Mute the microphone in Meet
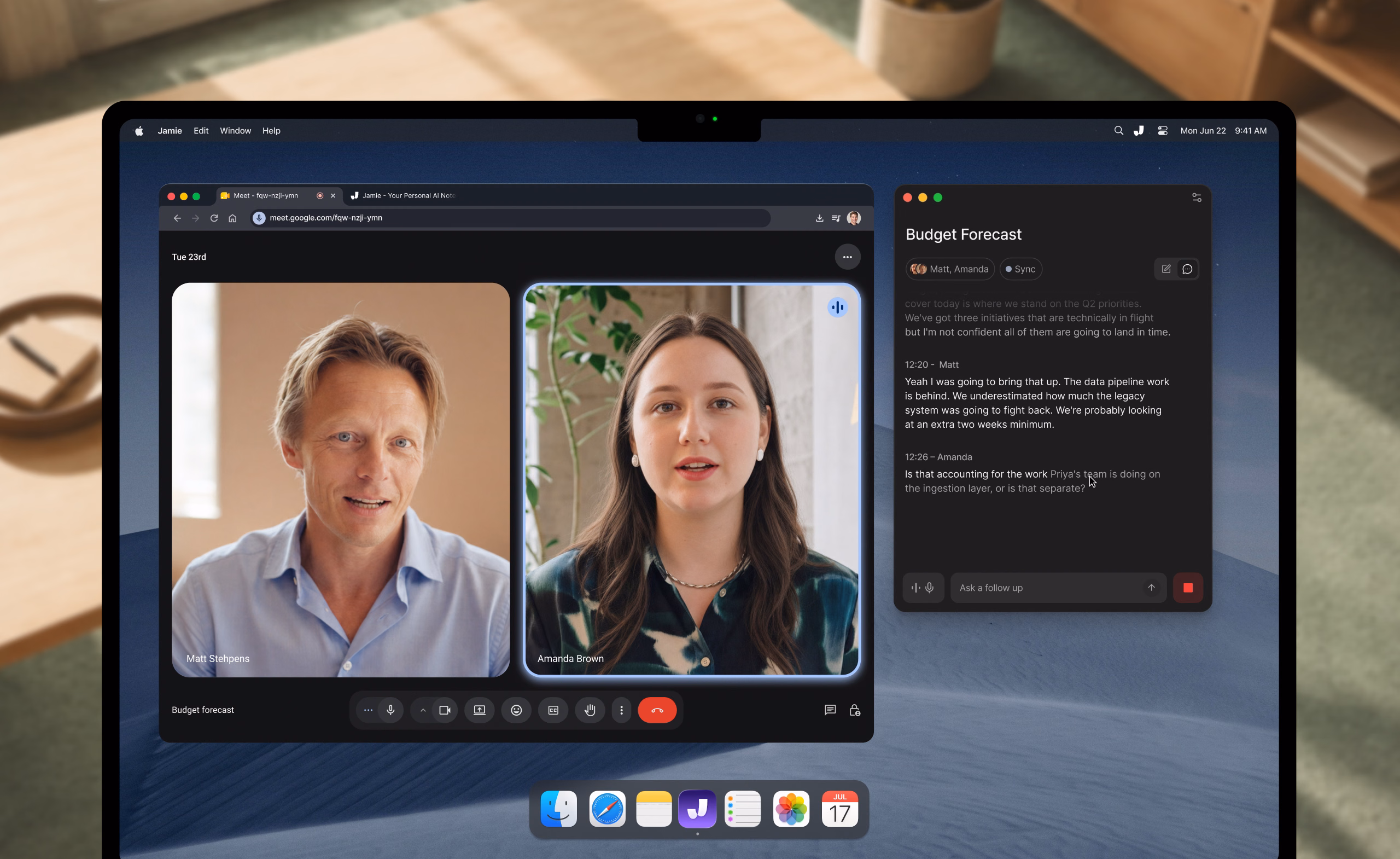The image size is (1400, 859). (390, 710)
